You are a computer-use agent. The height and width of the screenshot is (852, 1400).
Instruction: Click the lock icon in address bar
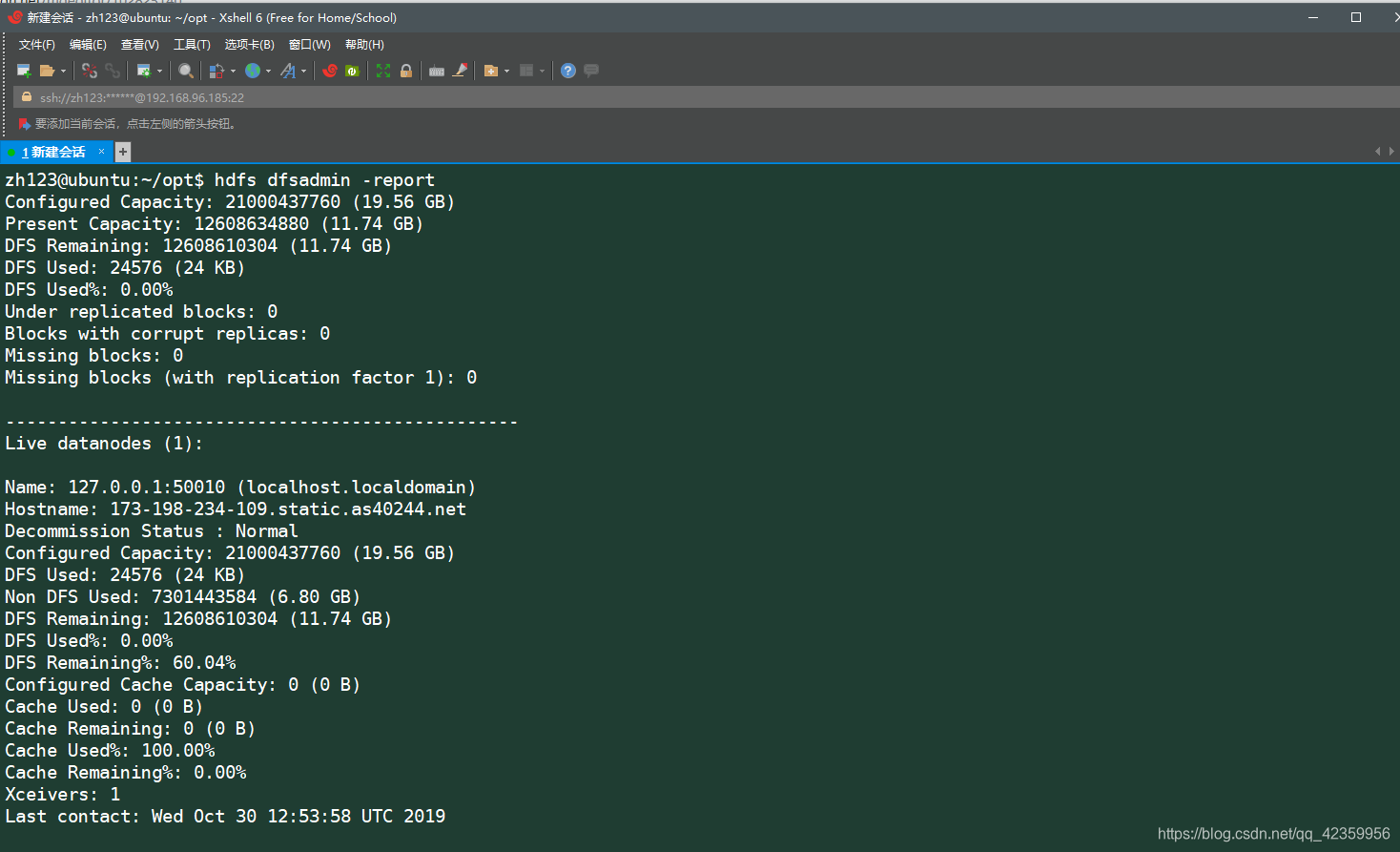[x=27, y=97]
